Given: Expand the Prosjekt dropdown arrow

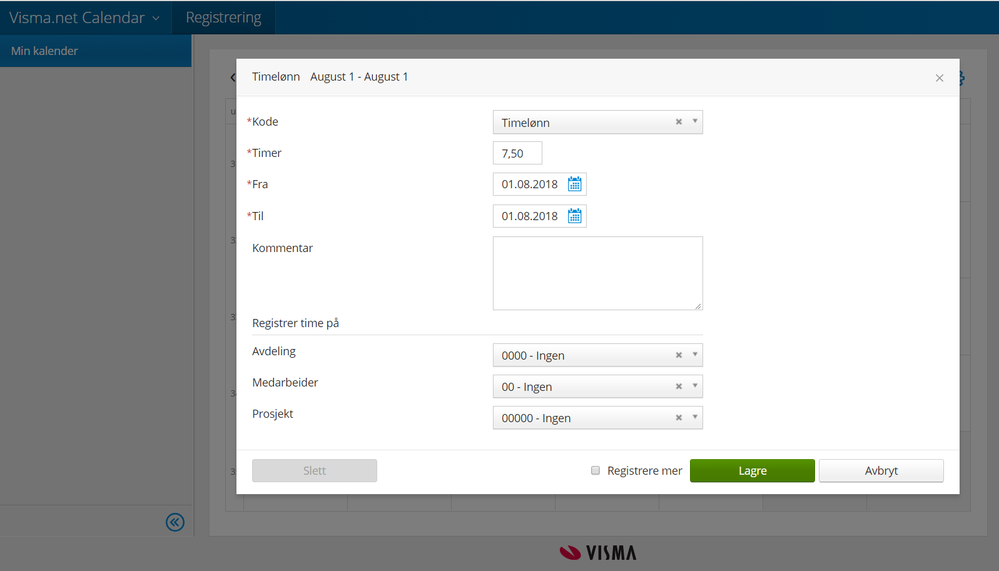Looking at the screenshot, I should pos(694,417).
